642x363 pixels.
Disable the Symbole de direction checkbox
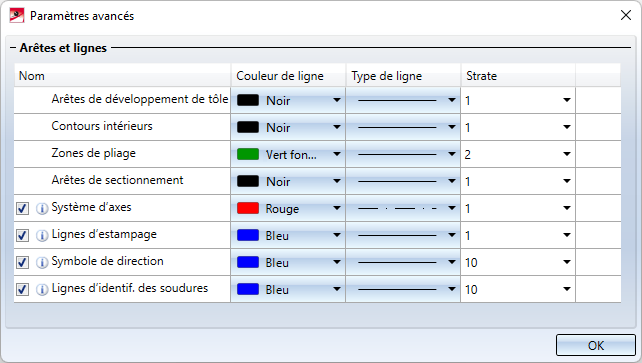point(22,263)
